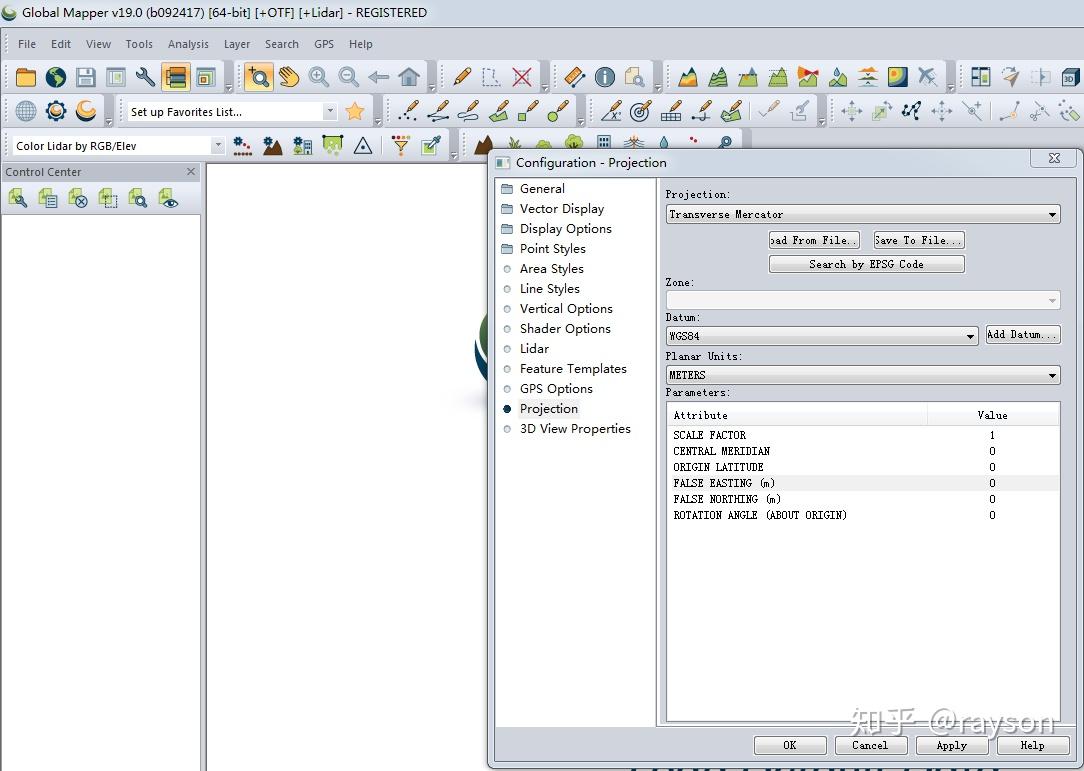Click the OK button
The image size is (1084, 771).
789,745
